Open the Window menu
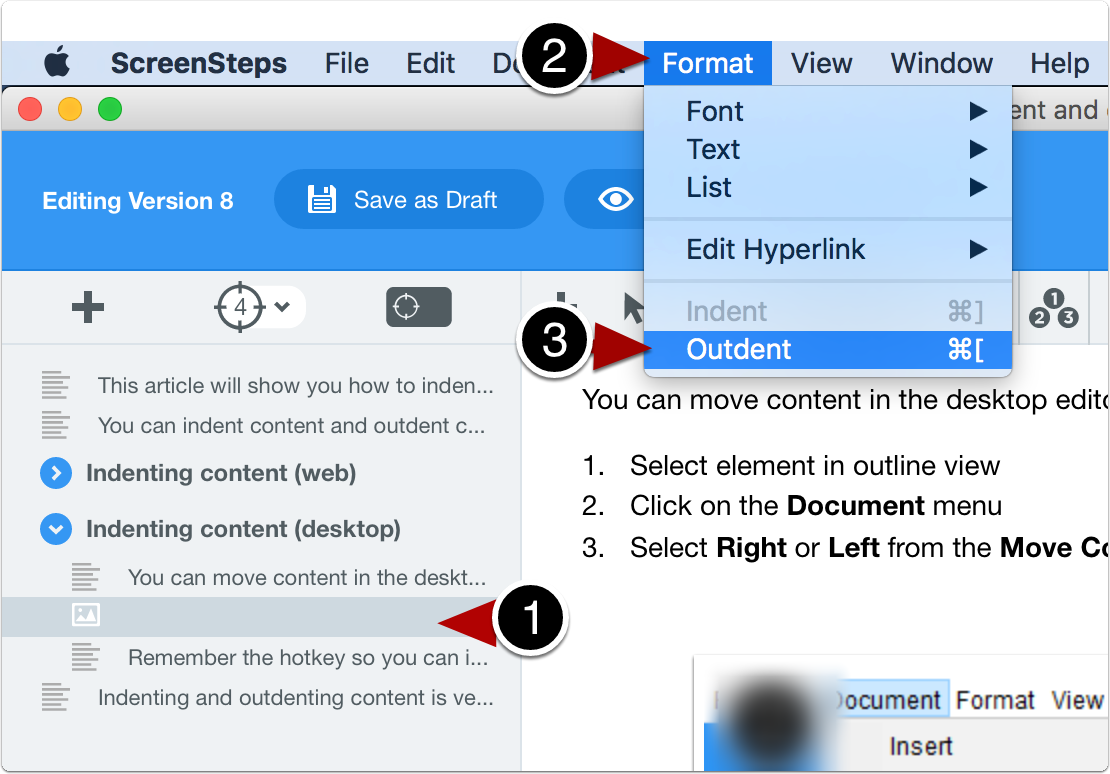This screenshot has width=1110, height=774. pyautogui.click(x=942, y=64)
